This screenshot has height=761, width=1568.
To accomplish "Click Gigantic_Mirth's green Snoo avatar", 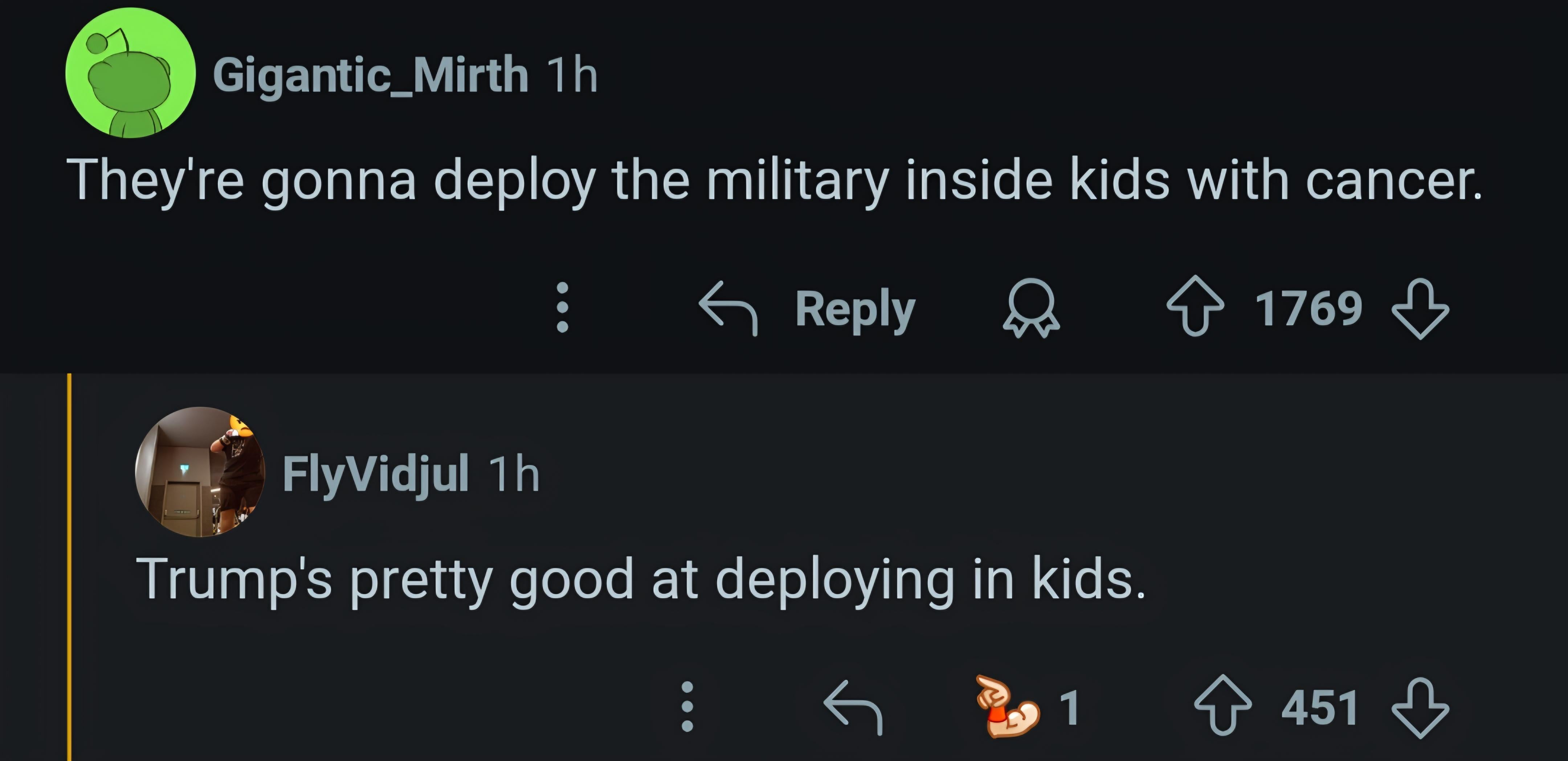I will pyautogui.click(x=130, y=73).
